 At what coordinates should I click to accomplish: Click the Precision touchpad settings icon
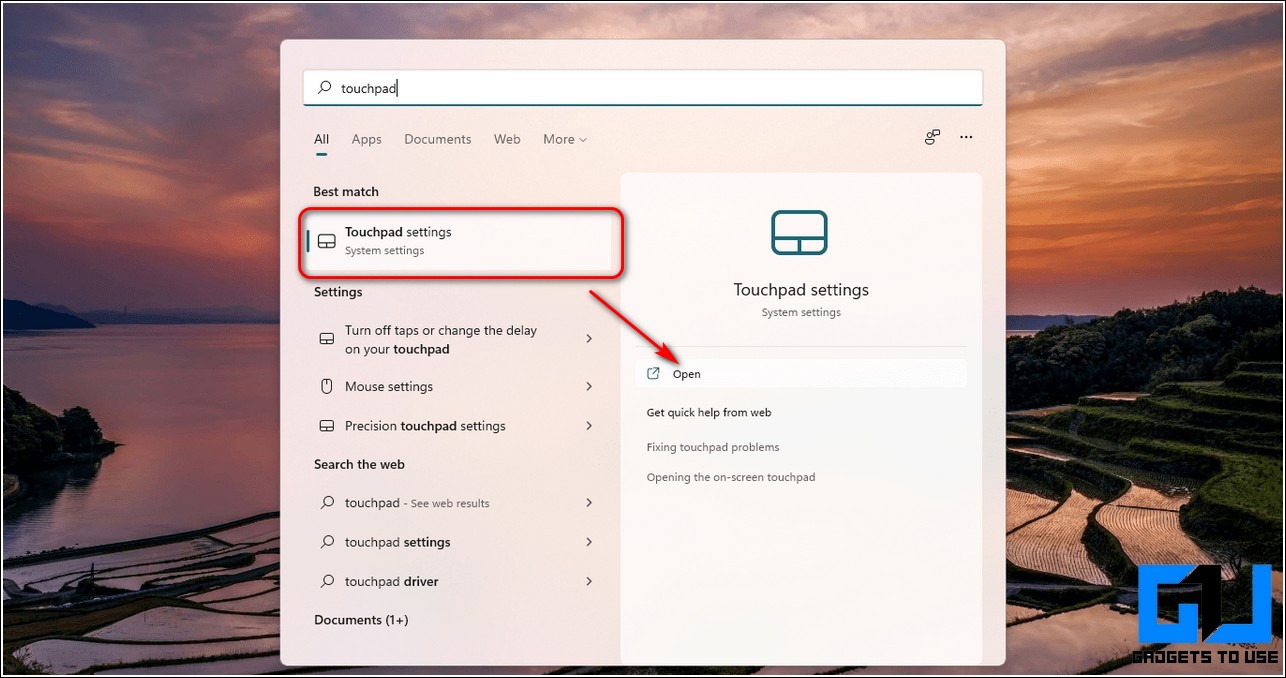[326, 426]
